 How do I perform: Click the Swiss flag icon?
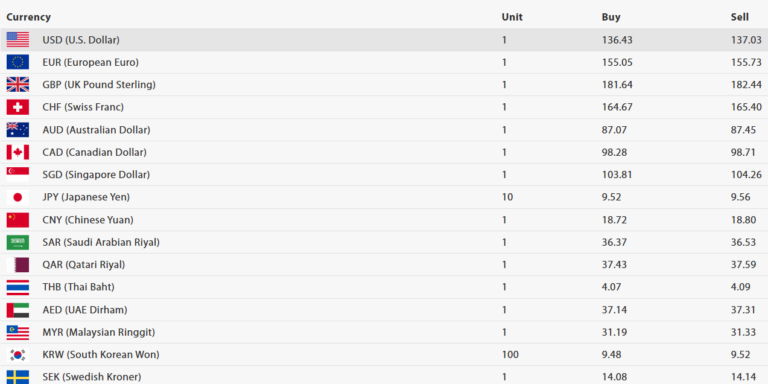coord(18,107)
